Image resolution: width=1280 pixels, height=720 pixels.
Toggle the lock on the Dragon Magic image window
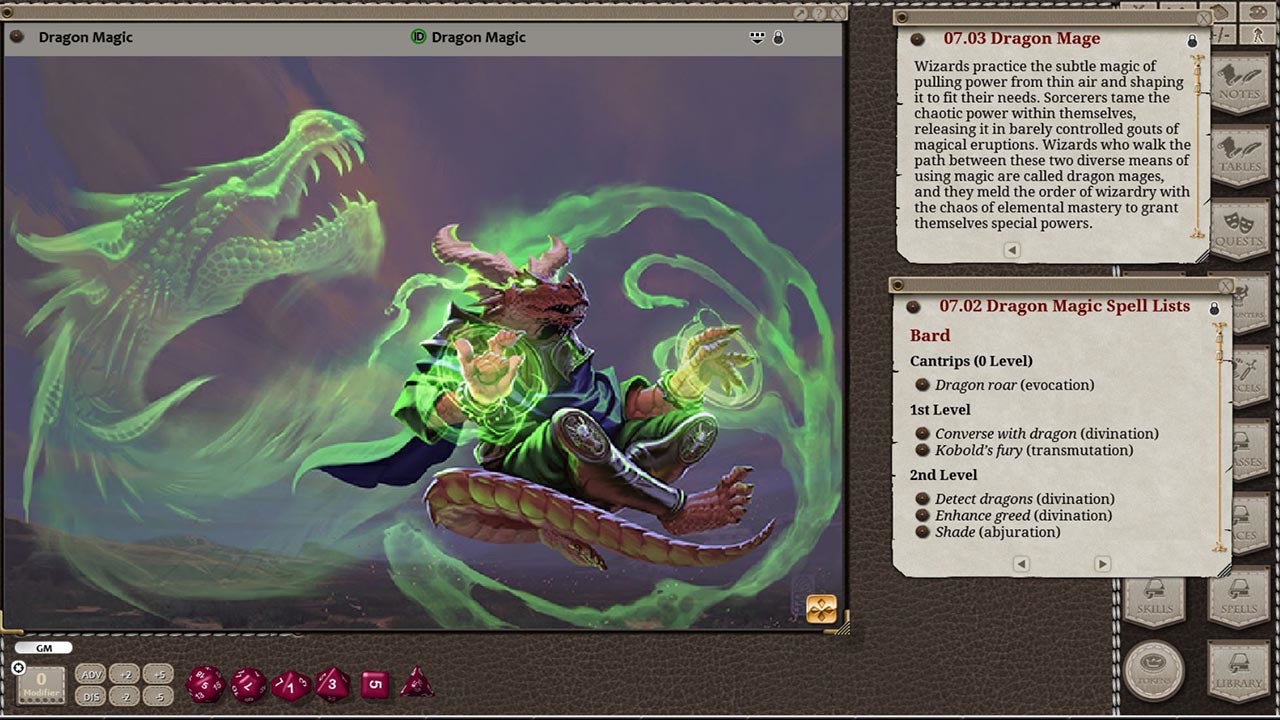point(778,37)
